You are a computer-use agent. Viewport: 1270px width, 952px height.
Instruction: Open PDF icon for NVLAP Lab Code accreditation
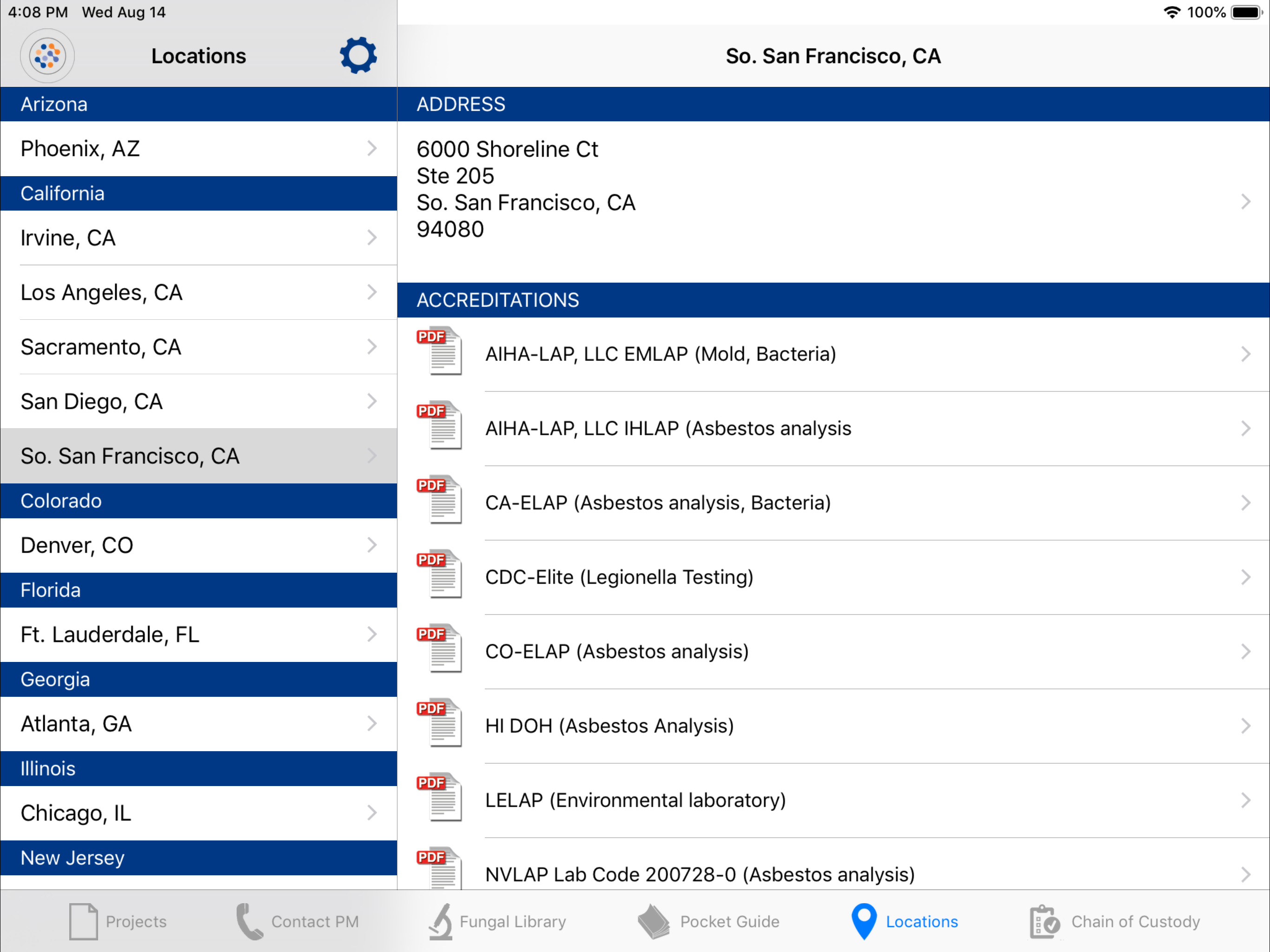(x=439, y=868)
